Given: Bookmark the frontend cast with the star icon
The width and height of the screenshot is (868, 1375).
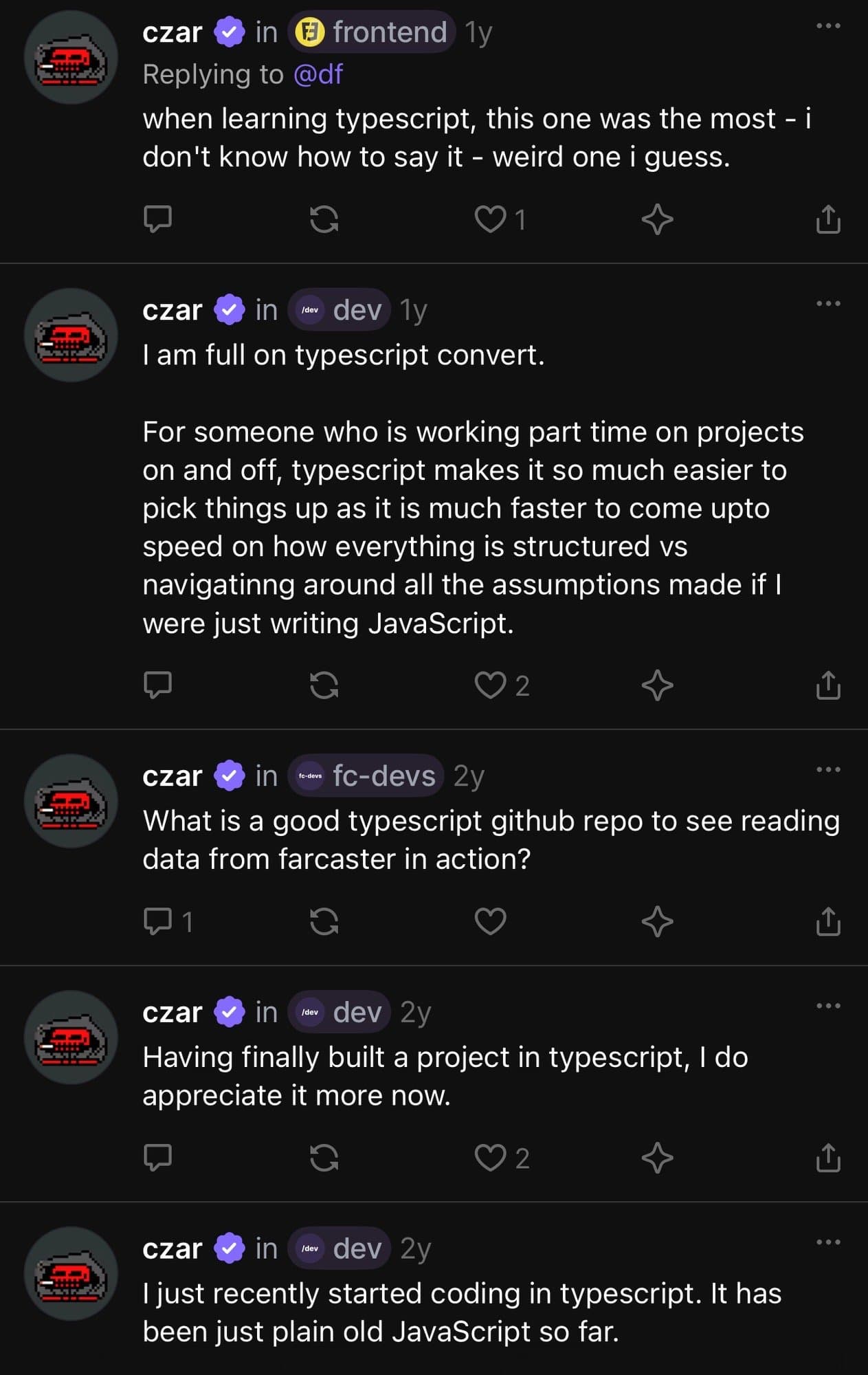Looking at the screenshot, I should coord(658,220).
